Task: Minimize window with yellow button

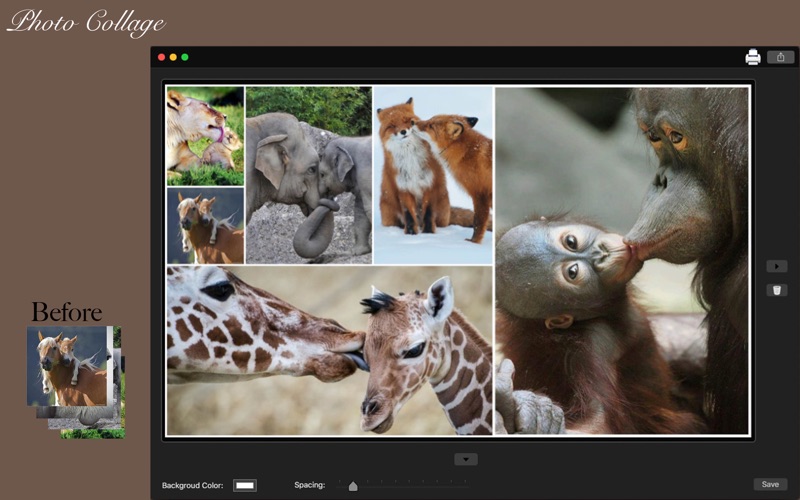Action: (173, 57)
